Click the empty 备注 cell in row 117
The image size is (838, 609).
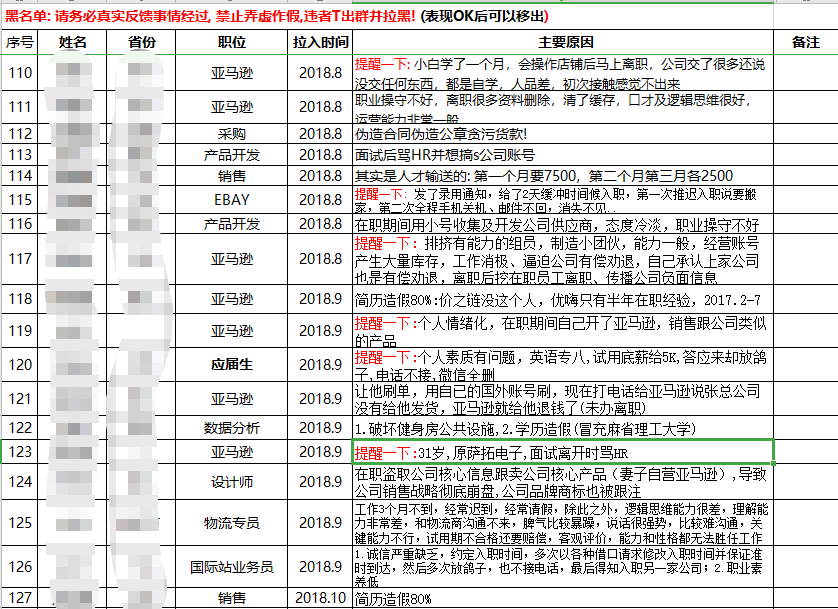pyautogui.click(x=805, y=259)
